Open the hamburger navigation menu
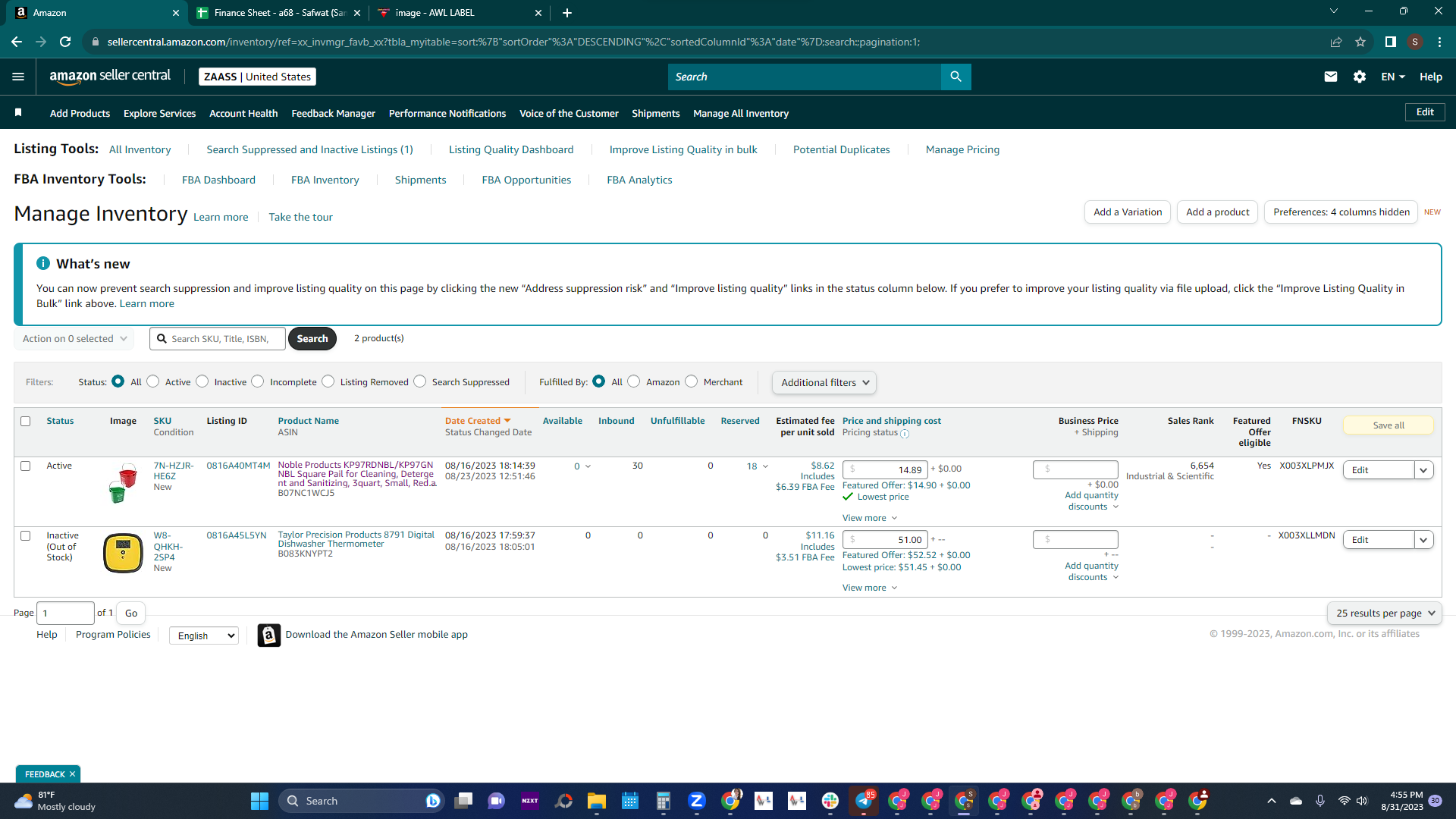The image size is (1456, 819). pyautogui.click(x=18, y=77)
